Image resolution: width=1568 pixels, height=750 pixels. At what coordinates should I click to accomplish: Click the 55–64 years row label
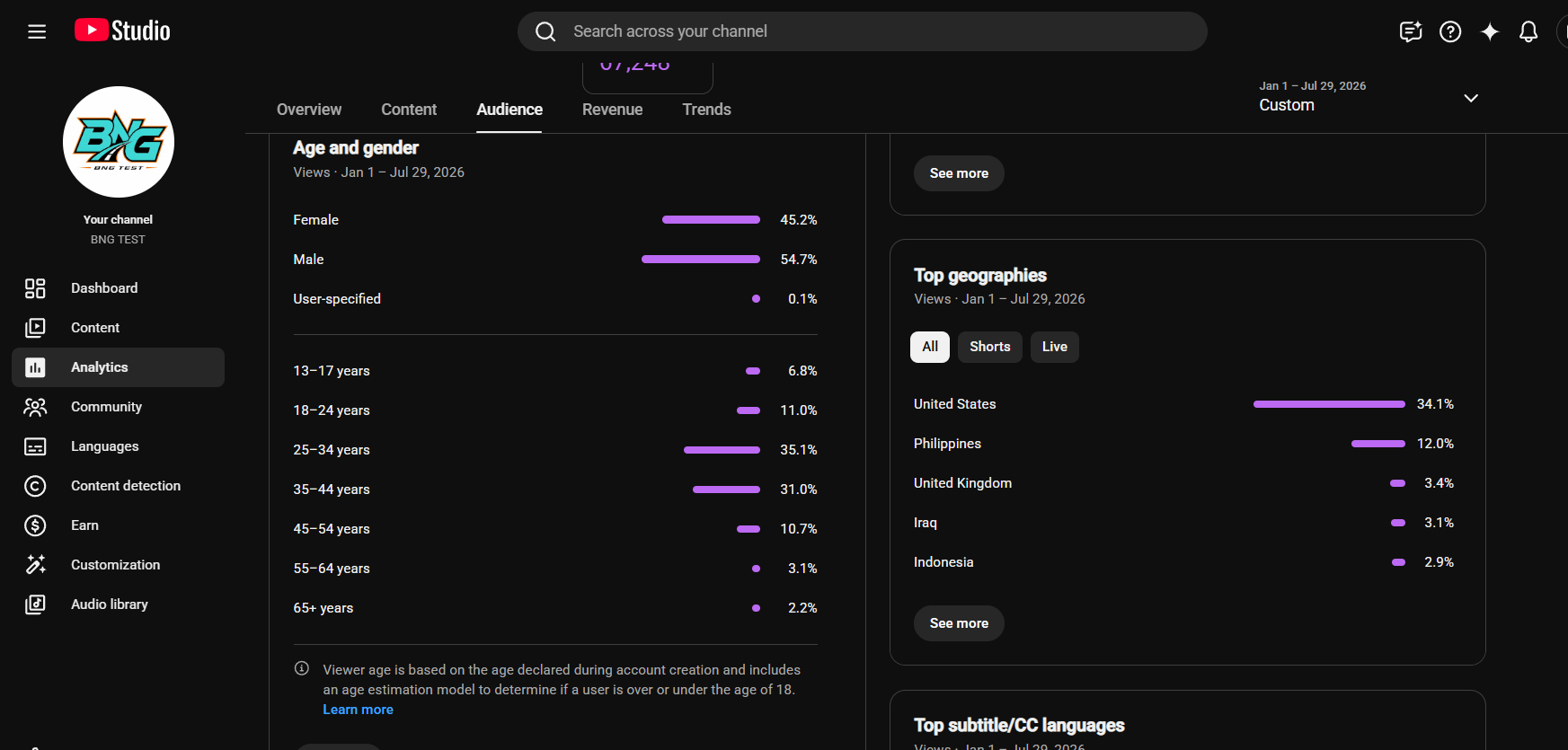click(332, 569)
